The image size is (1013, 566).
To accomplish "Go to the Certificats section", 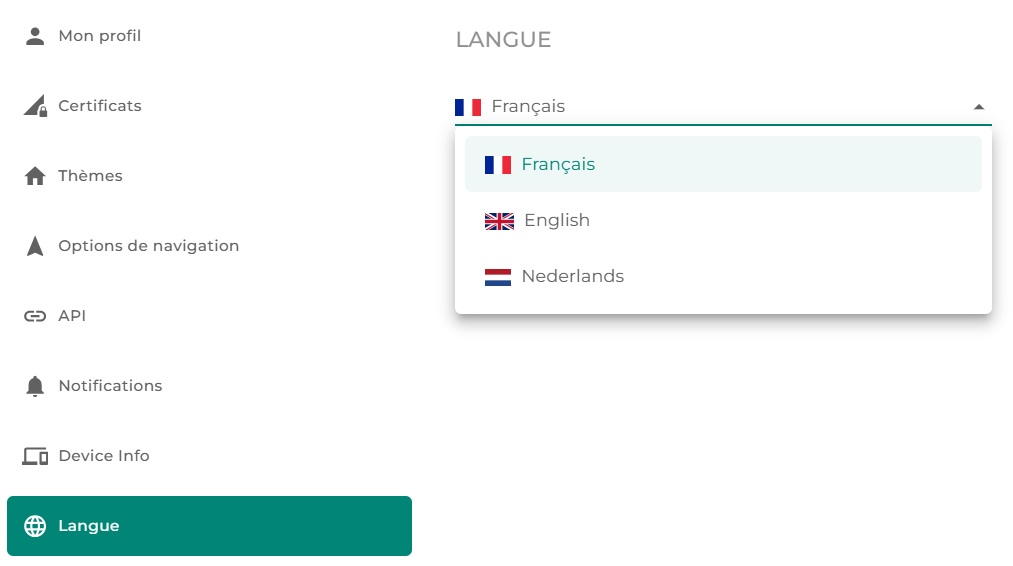I will tap(100, 106).
